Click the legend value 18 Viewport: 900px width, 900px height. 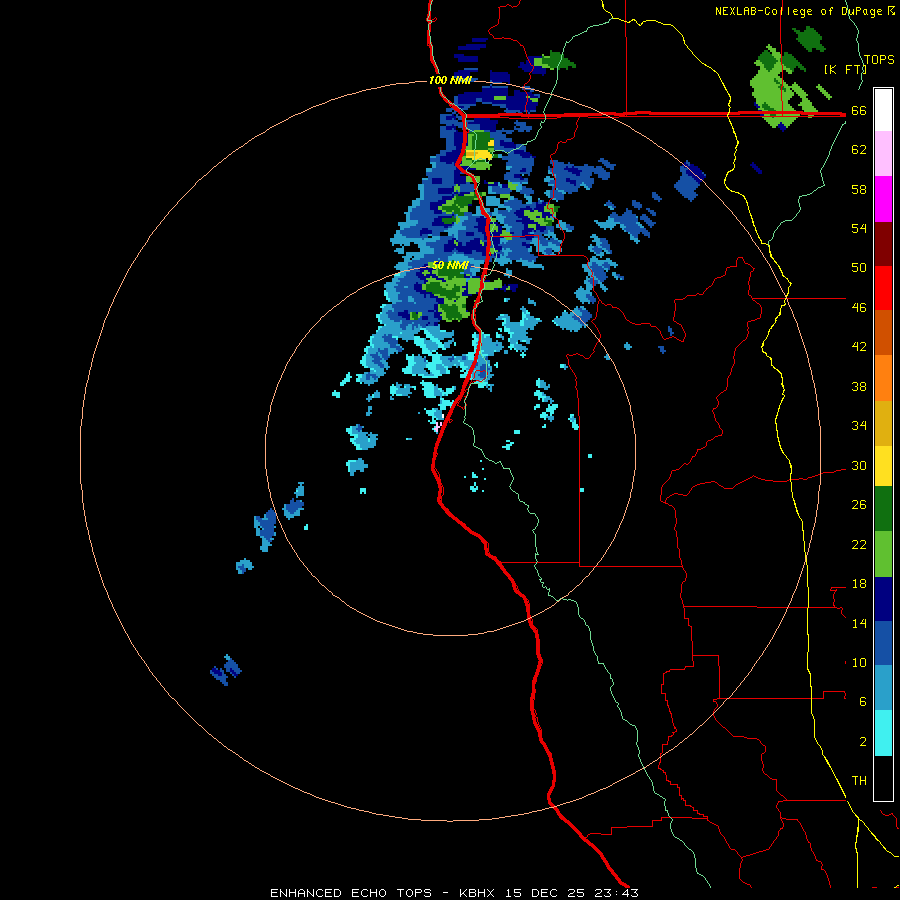pos(859,584)
